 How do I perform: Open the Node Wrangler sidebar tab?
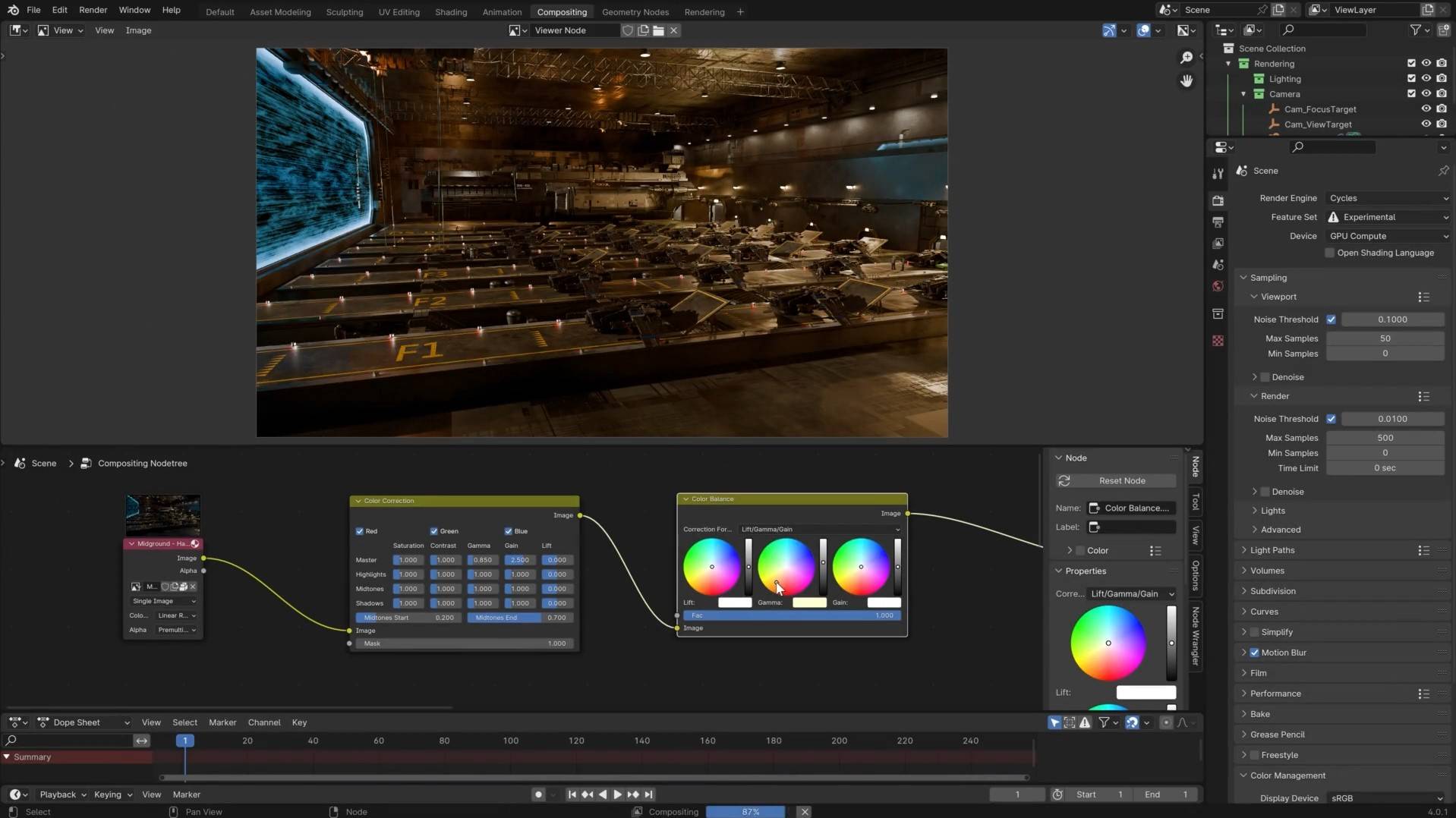[1196, 636]
